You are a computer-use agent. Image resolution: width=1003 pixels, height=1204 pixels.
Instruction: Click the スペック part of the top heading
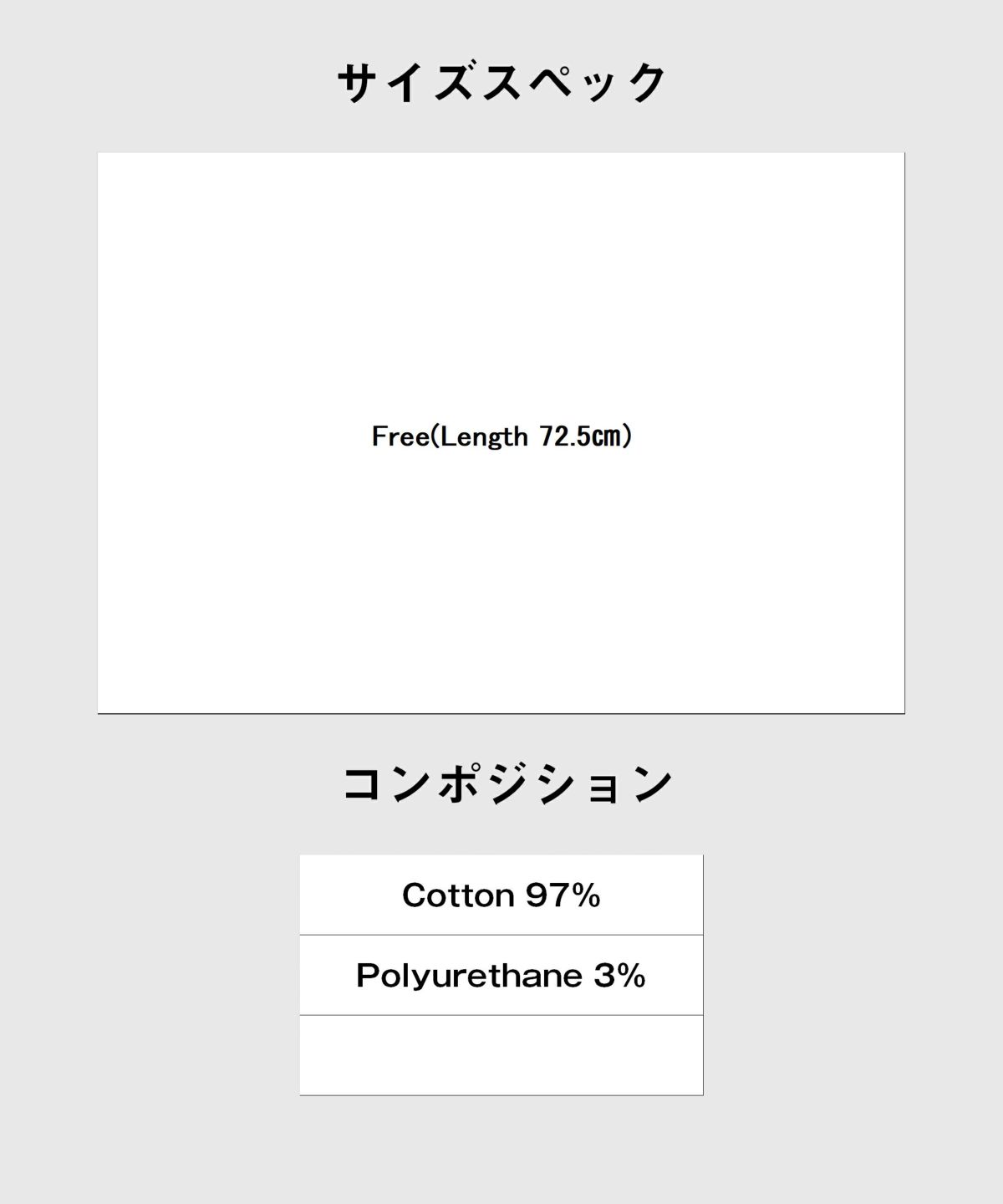click(x=575, y=84)
